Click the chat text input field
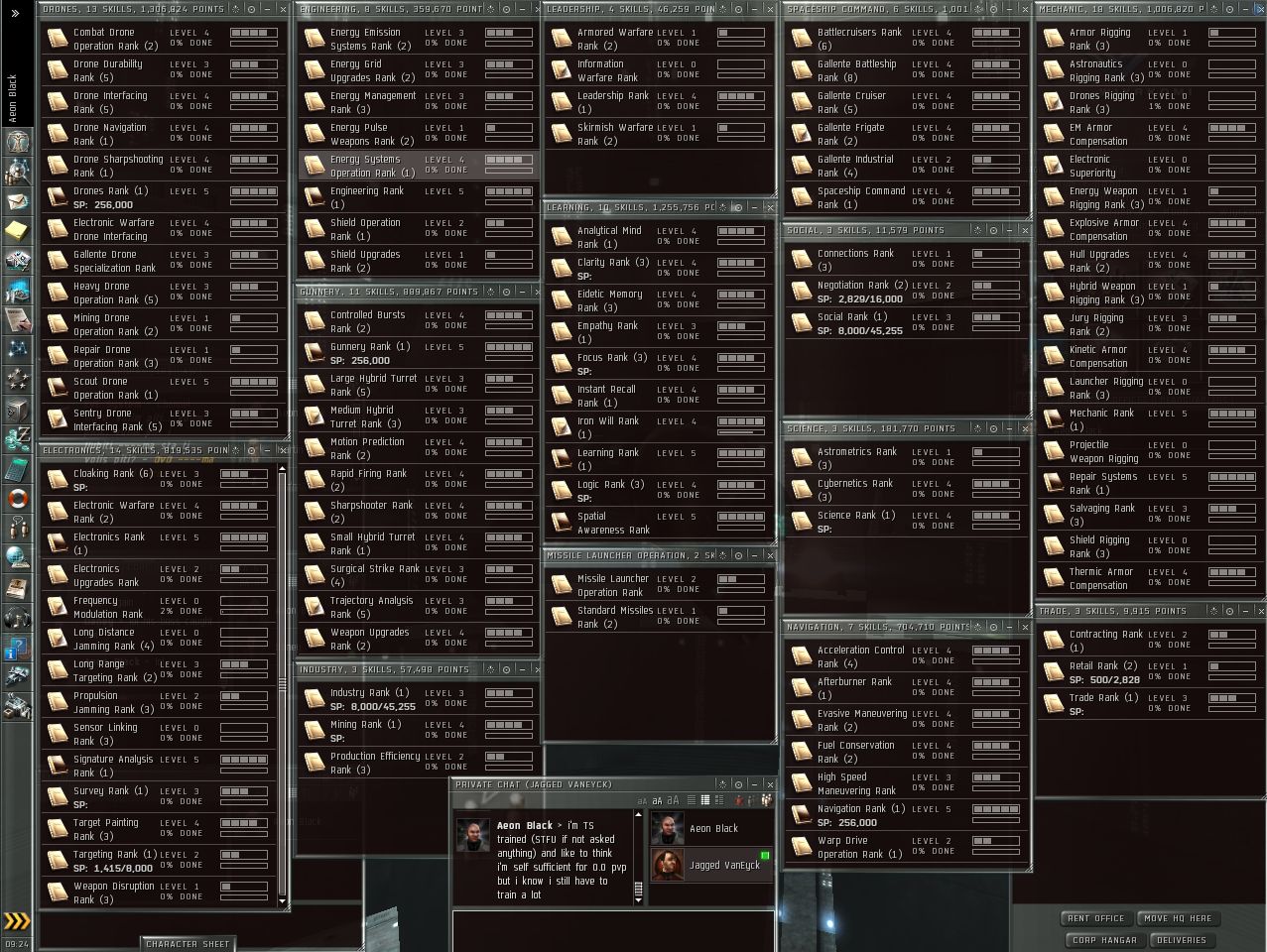The image size is (1267, 952). pos(613,930)
